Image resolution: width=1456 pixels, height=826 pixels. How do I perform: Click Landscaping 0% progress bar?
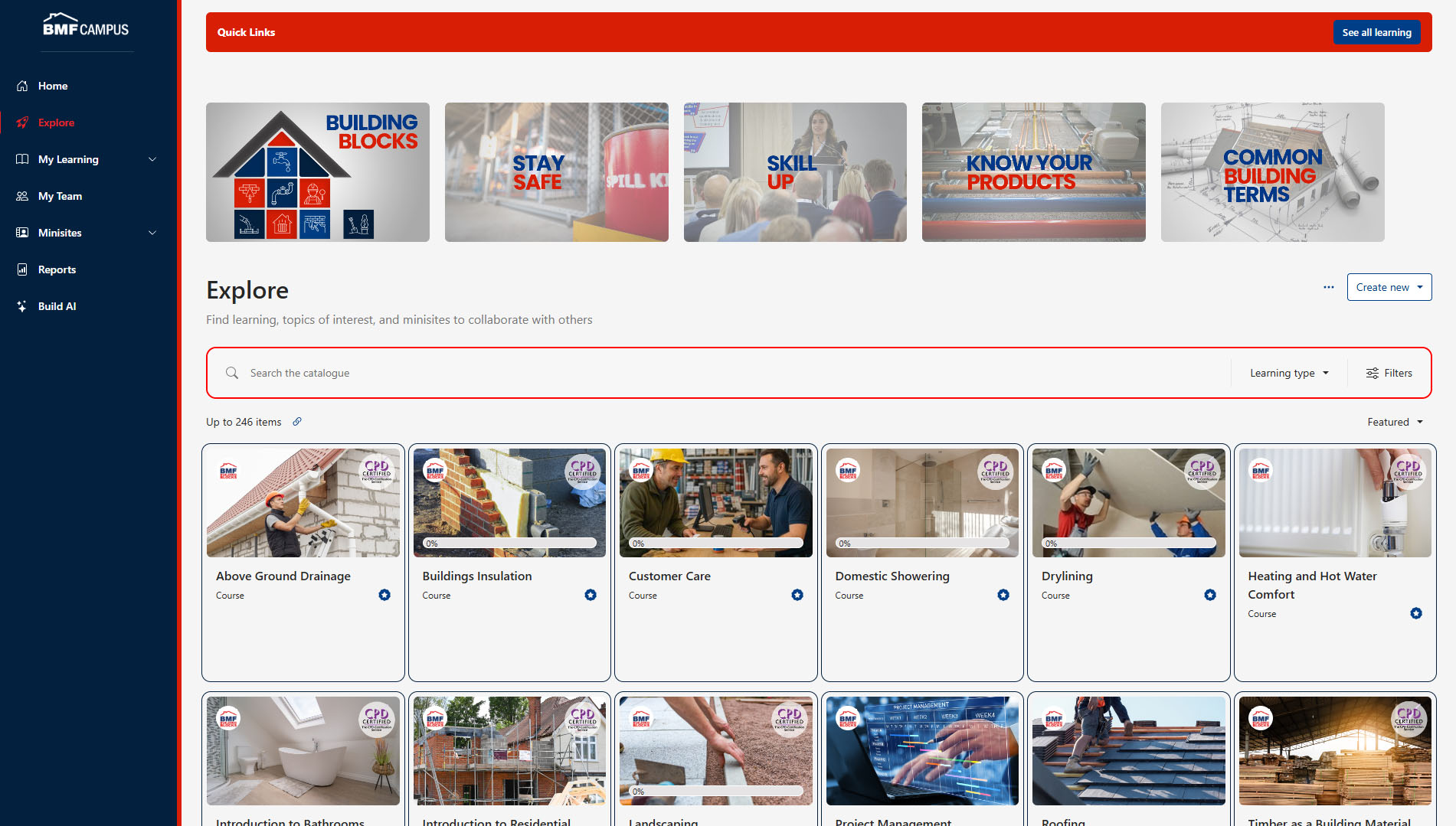(x=716, y=791)
